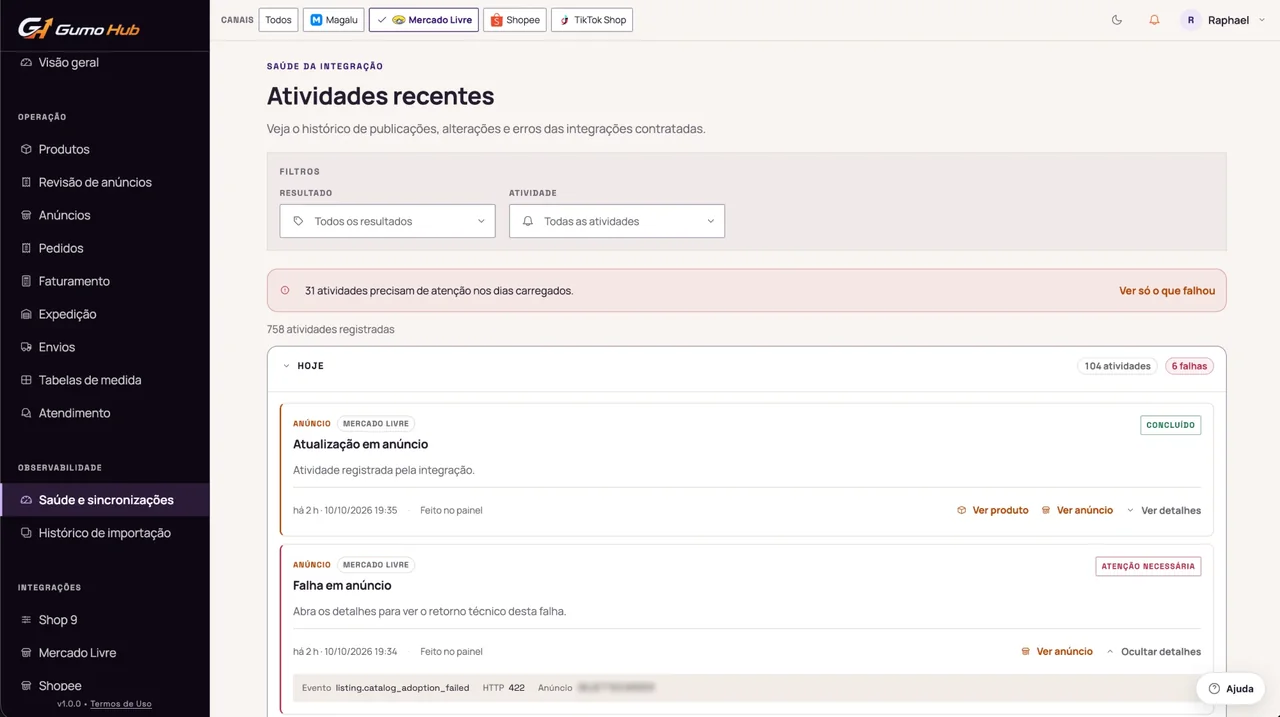Open Tabelas de medida in sidebar
Viewport: 1280px width, 717px height.
coord(104,380)
